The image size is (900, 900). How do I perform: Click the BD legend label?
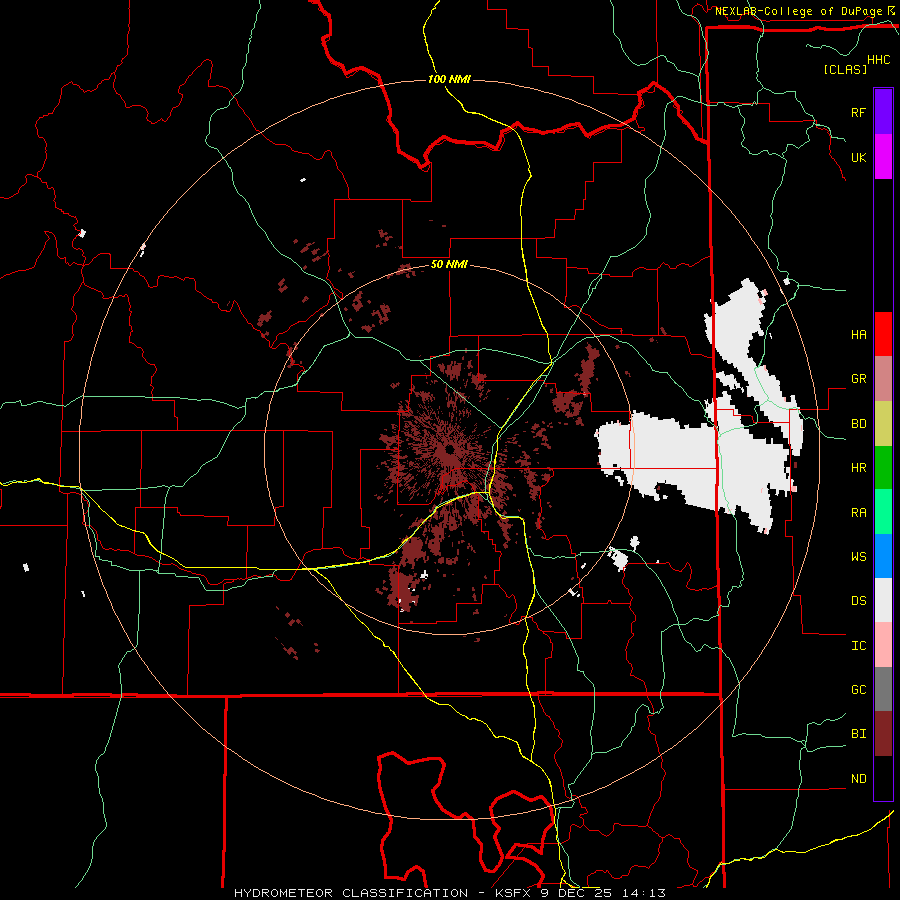click(x=858, y=424)
